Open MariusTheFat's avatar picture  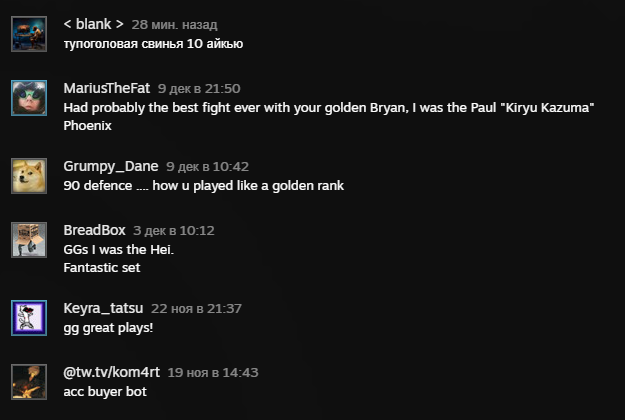(x=29, y=98)
